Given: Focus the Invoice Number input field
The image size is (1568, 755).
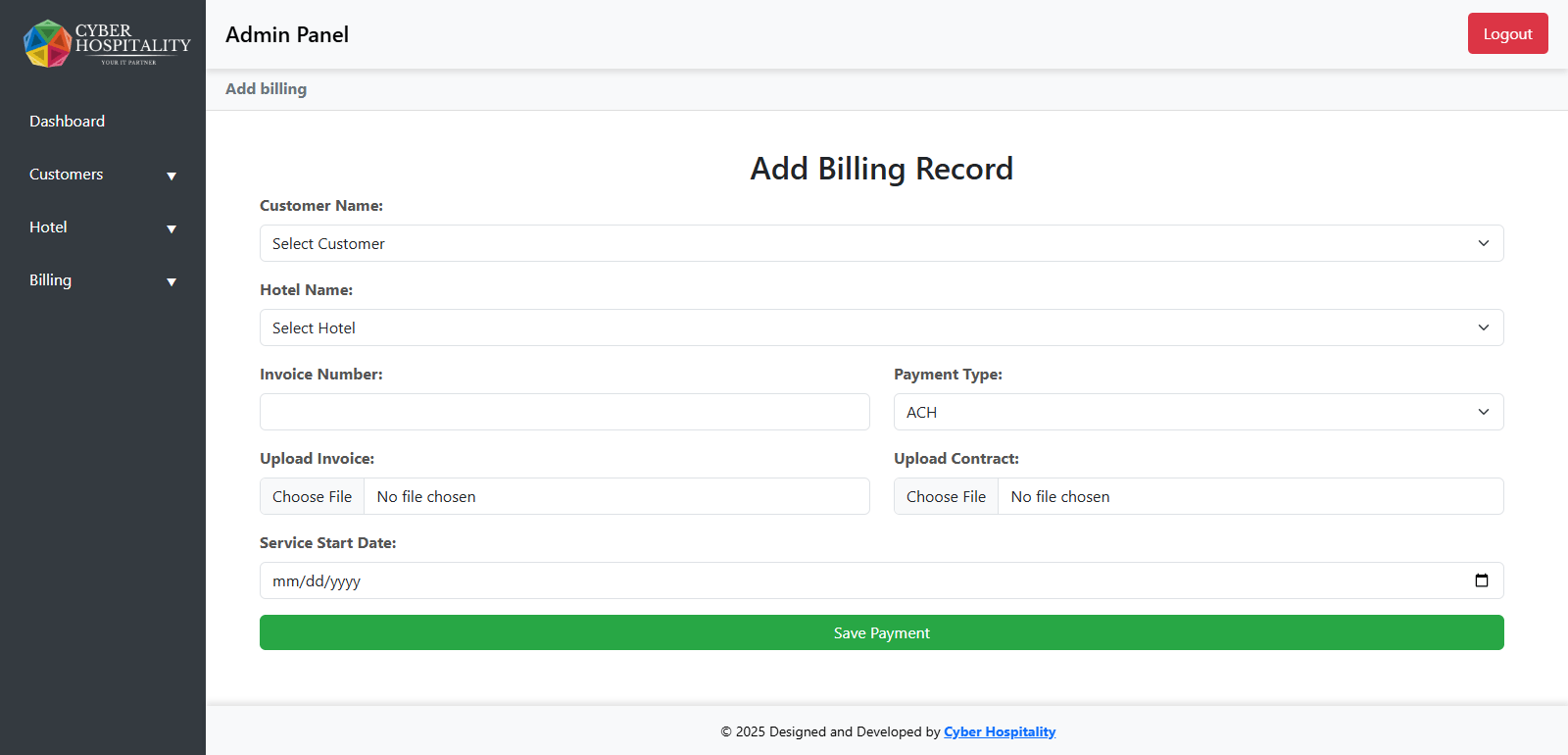Looking at the screenshot, I should (563, 412).
